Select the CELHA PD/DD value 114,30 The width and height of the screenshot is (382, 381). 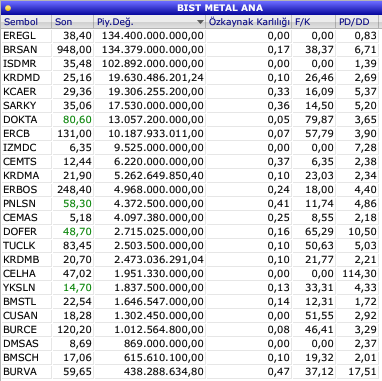click(360, 274)
